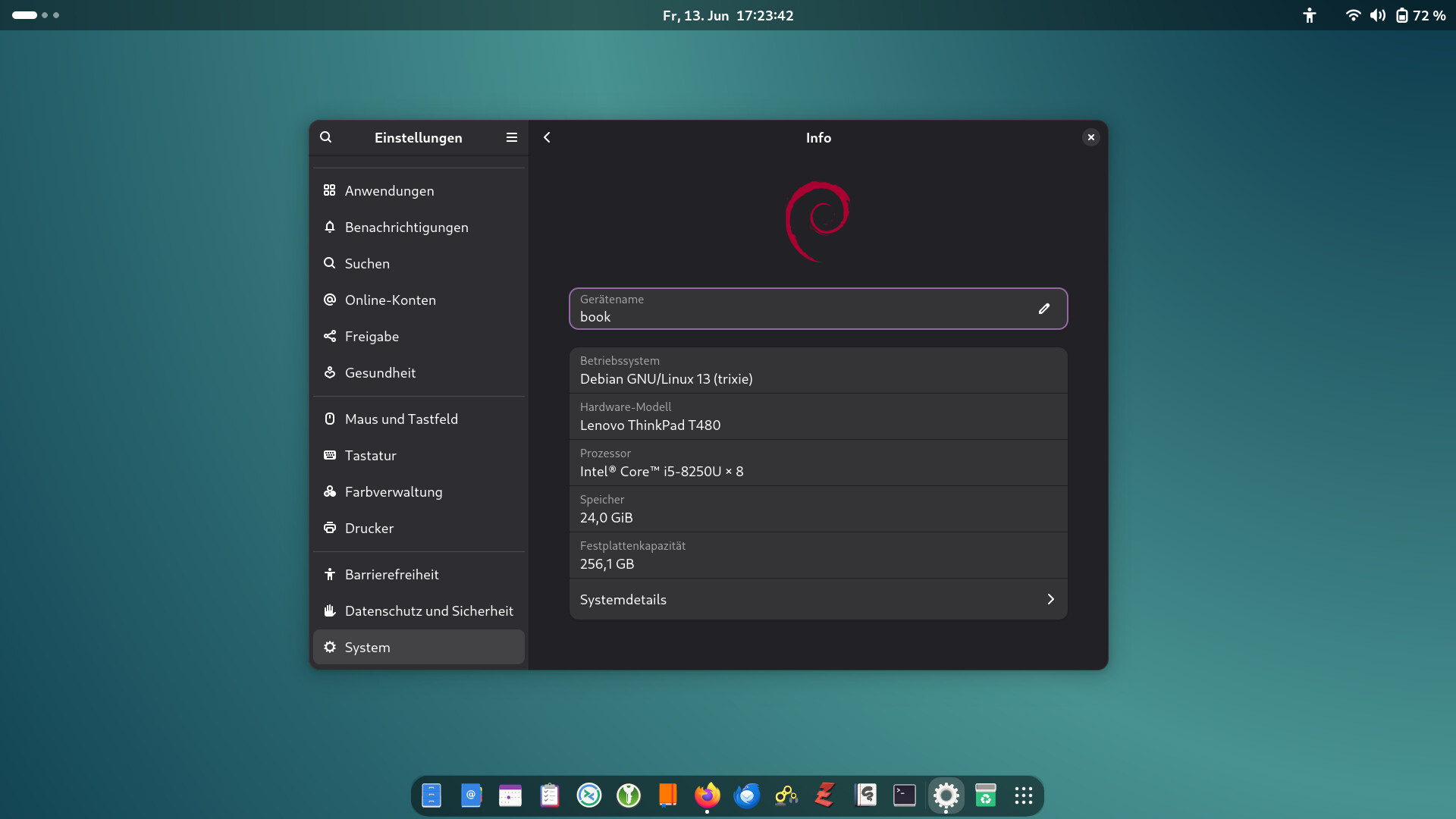
Task: Click the battery indicator showing 72 %
Action: 1421,15
